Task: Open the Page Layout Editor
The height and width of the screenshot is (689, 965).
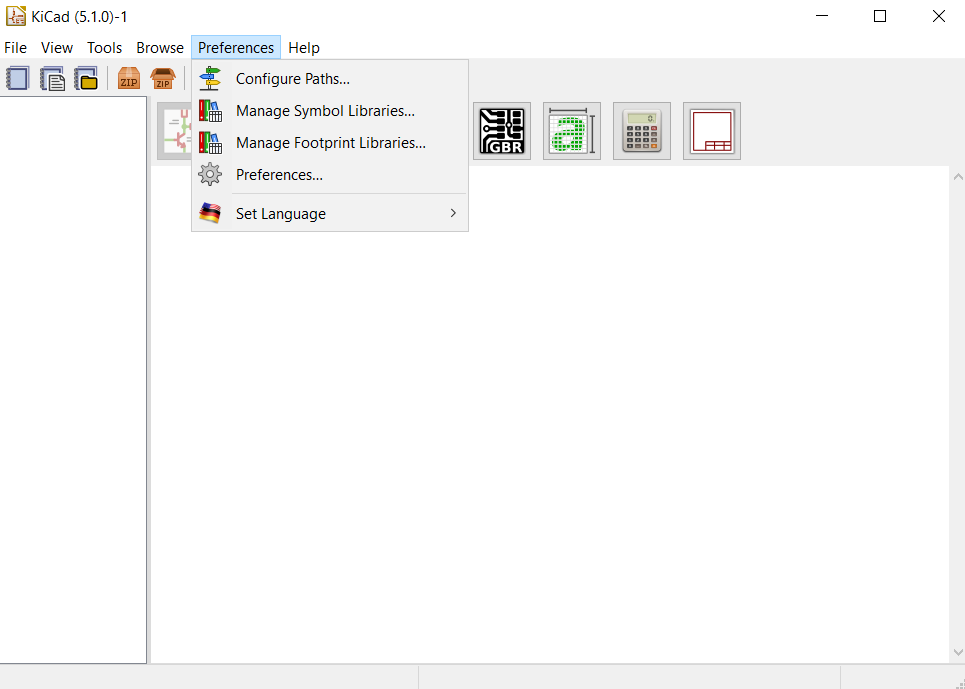Action: [x=711, y=130]
